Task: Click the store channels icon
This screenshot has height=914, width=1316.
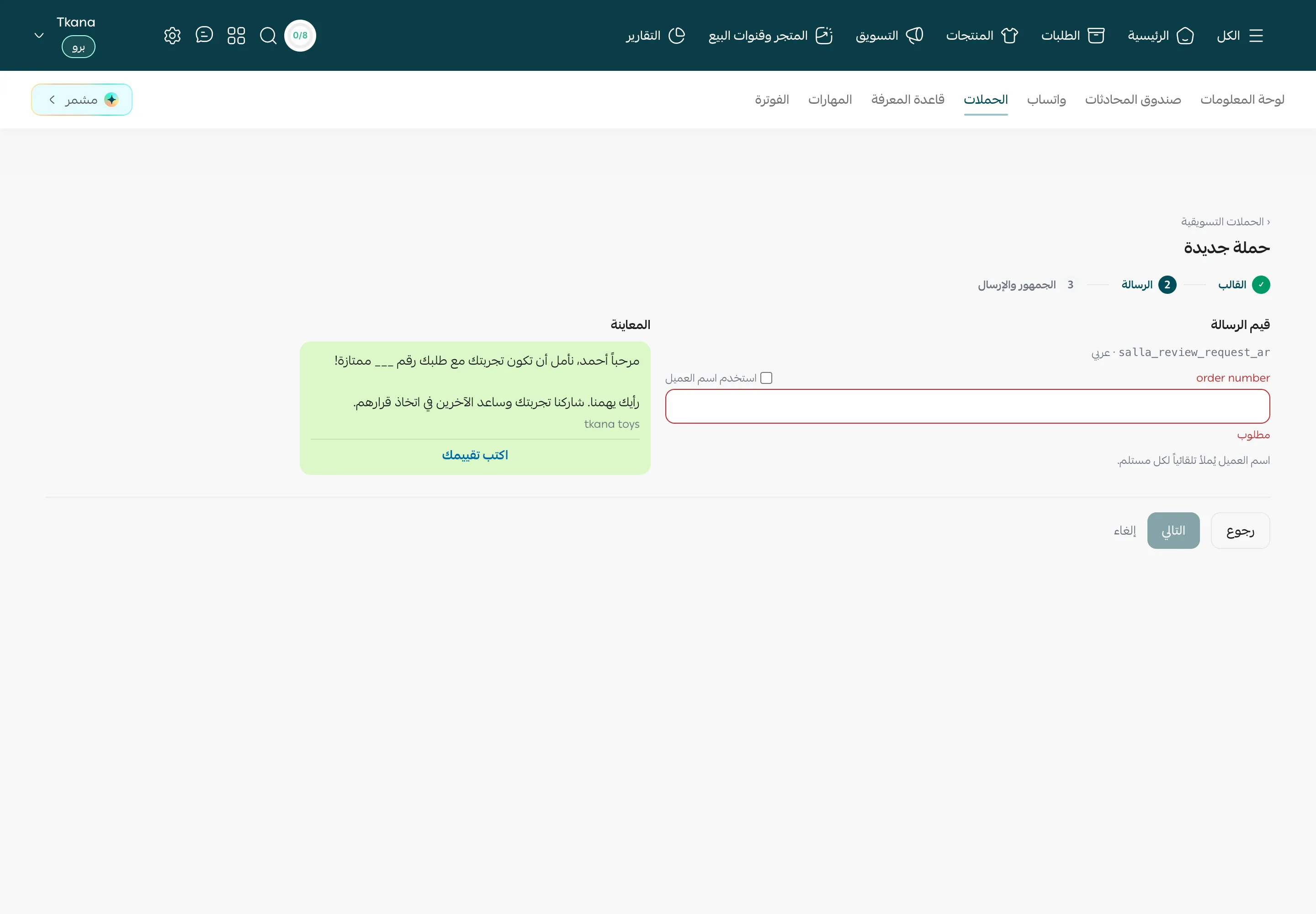Action: (x=824, y=36)
